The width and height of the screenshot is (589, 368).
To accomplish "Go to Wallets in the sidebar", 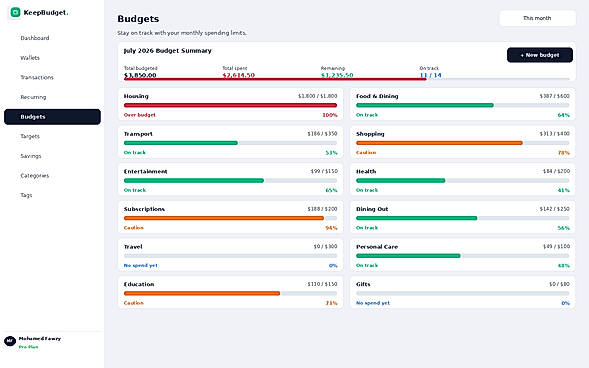I will (30, 58).
